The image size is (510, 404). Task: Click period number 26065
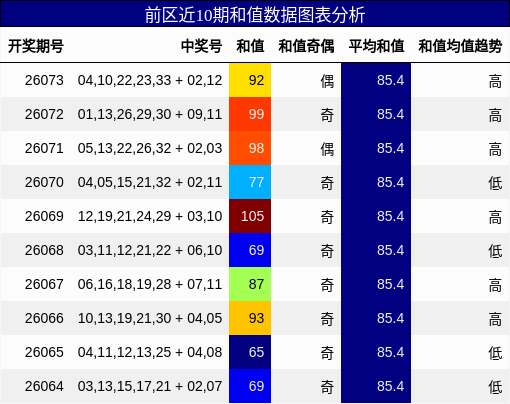(44, 352)
